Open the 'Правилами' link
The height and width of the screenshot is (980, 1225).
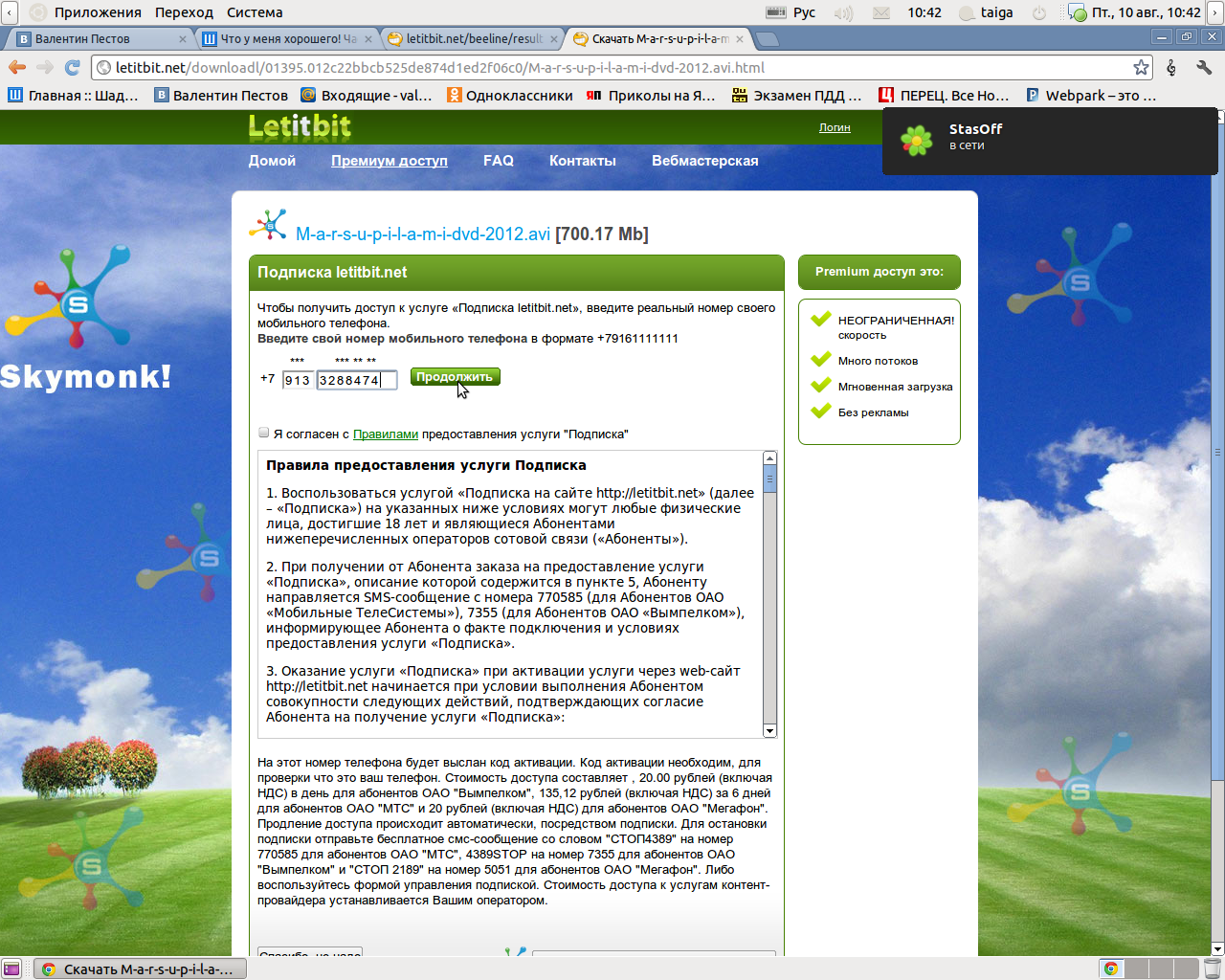pyautogui.click(x=386, y=434)
